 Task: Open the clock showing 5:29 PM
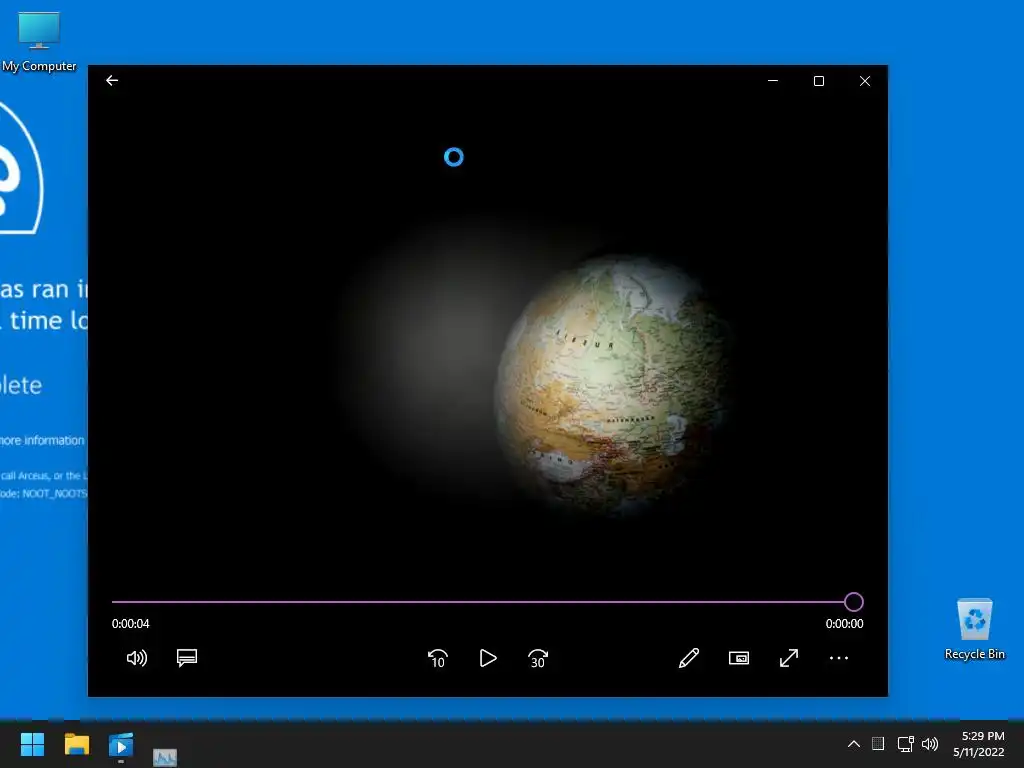pyautogui.click(x=978, y=744)
